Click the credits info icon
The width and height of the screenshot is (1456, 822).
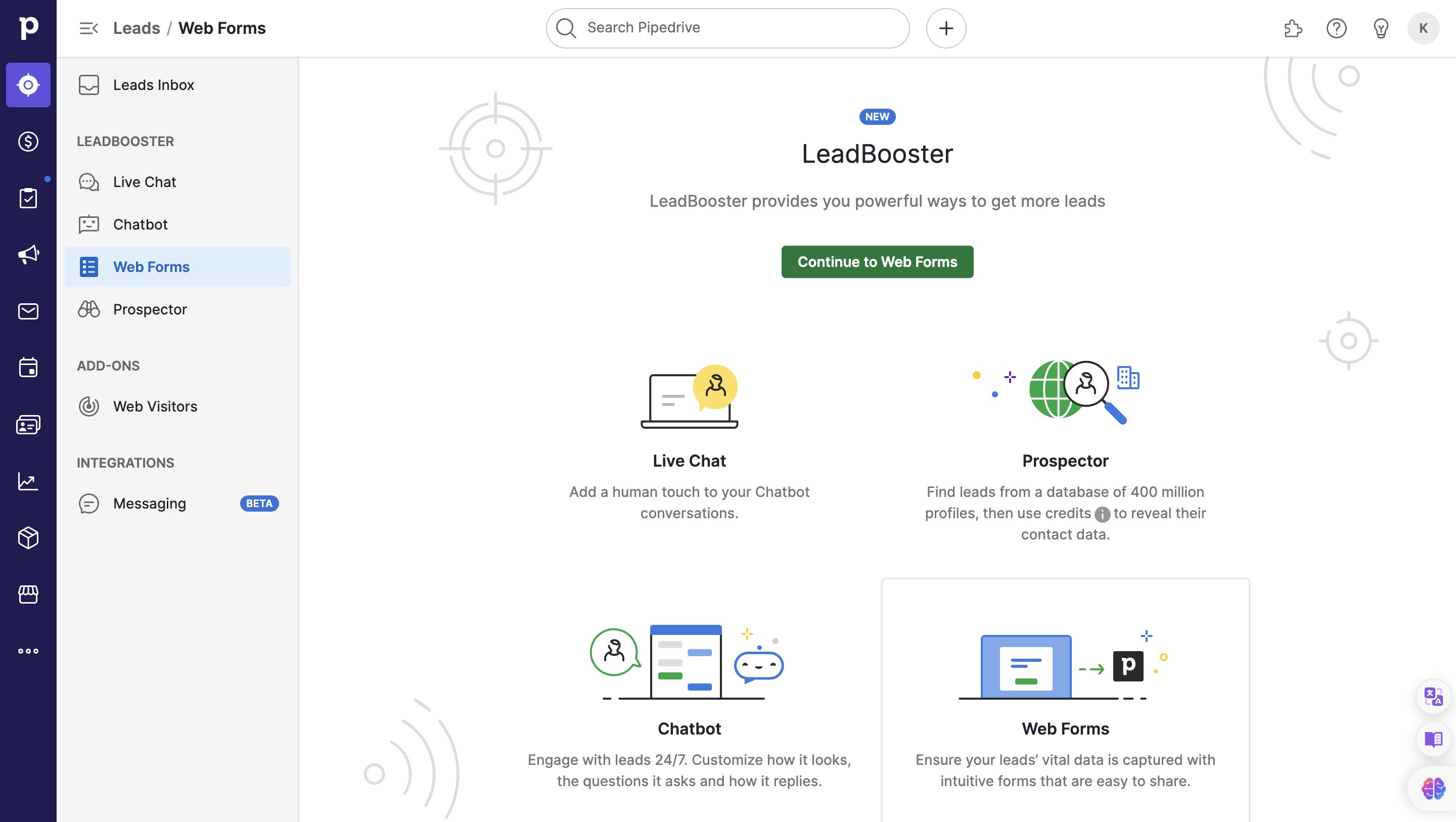click(1102, 514)
